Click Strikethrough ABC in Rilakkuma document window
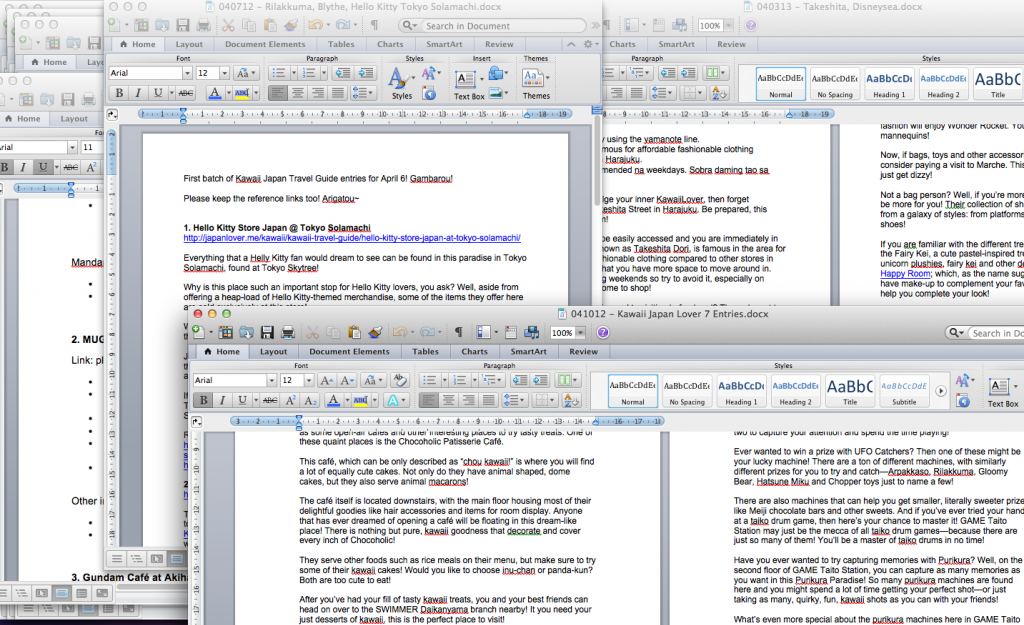 185,93
